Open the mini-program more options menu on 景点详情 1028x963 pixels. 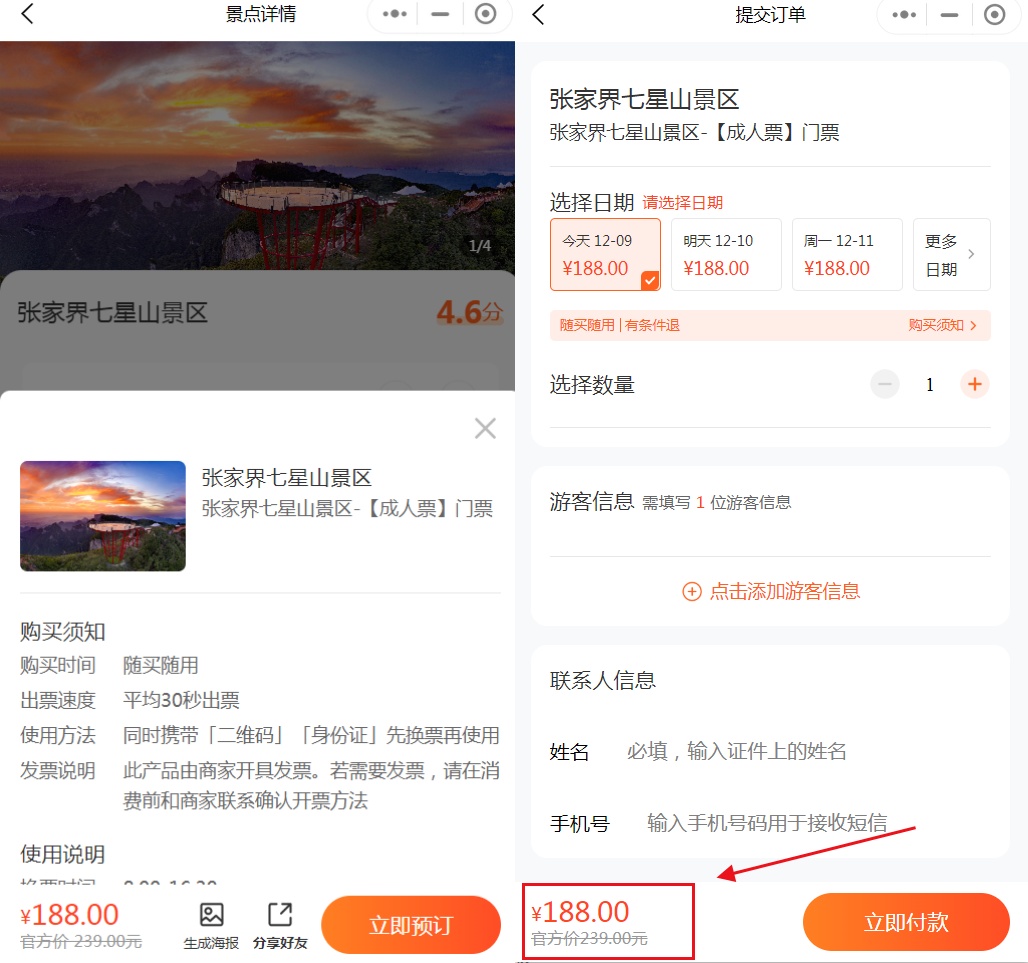point(395,15)
